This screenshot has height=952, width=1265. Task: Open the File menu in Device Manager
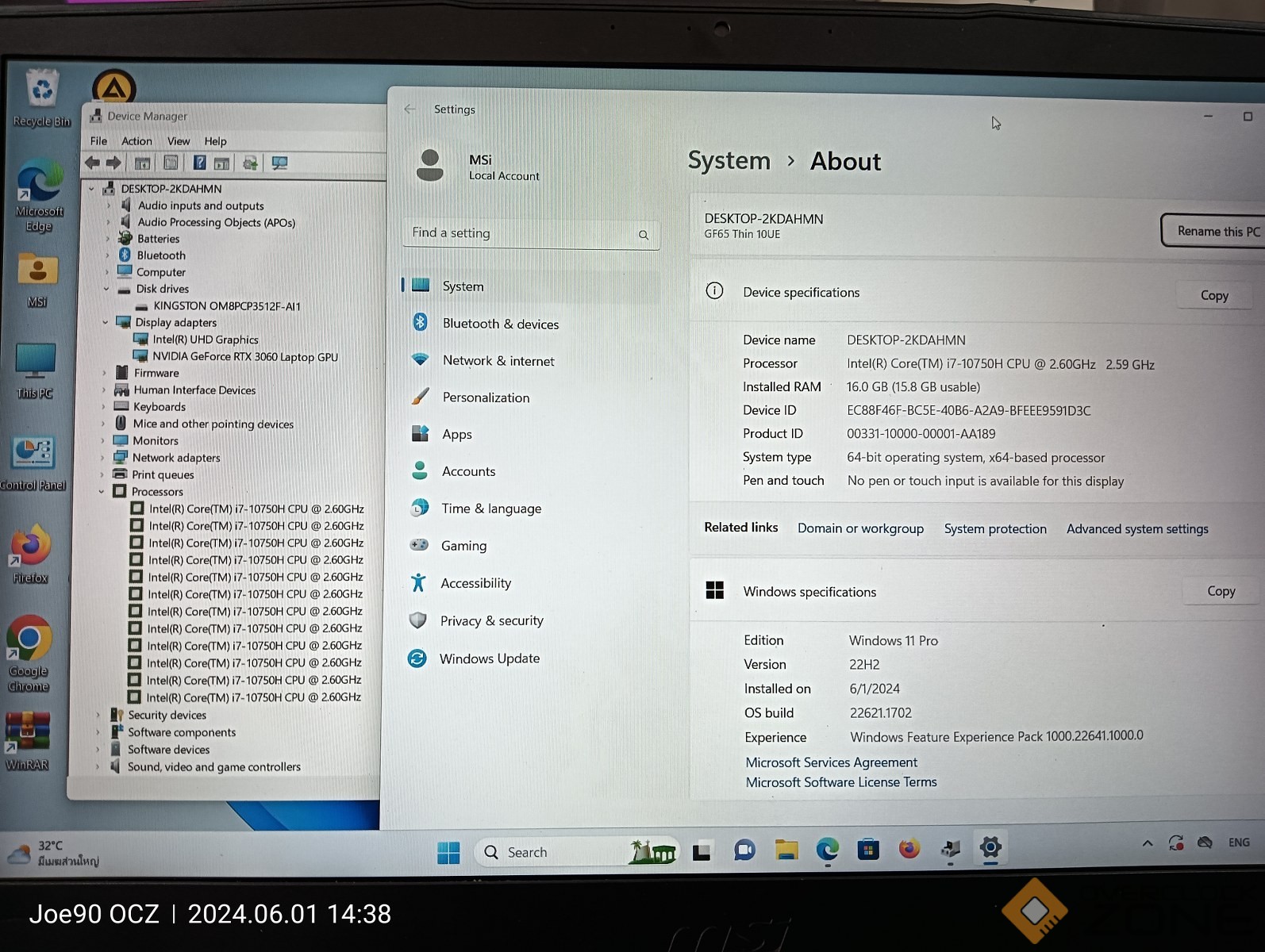pyautogui.click(x=98, y=141)
